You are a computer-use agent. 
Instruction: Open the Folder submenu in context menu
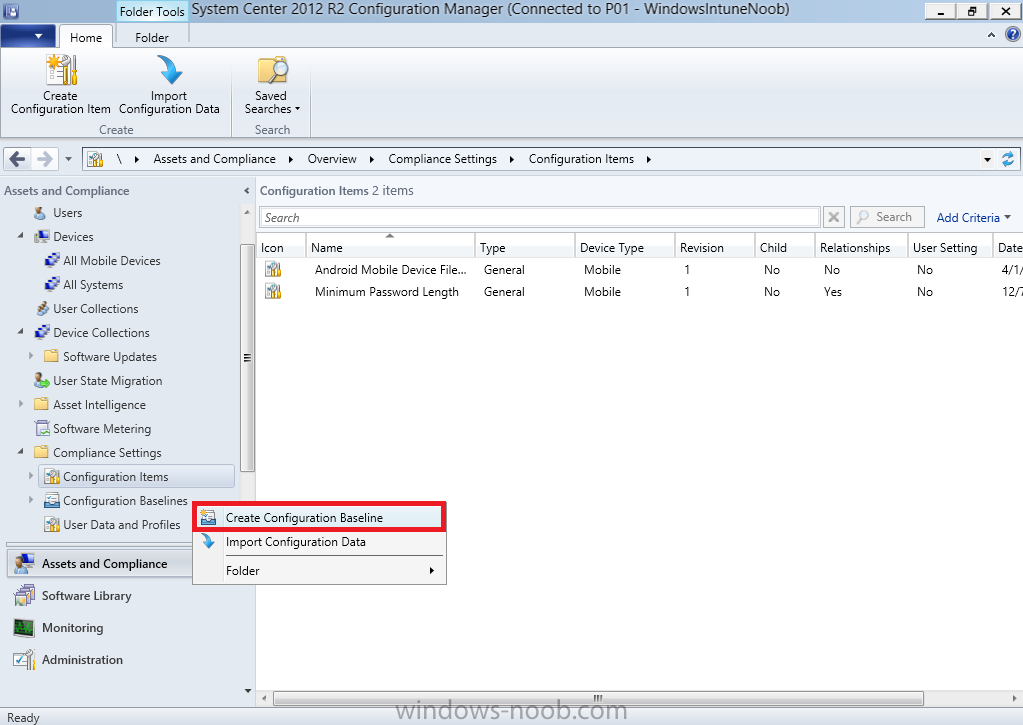point(320,571)
